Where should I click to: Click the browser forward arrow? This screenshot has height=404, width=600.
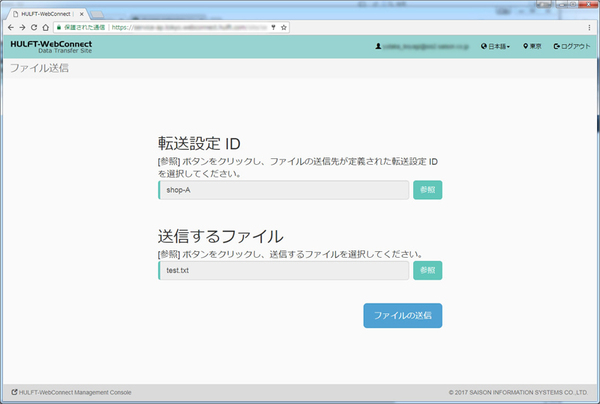[22, 27]
